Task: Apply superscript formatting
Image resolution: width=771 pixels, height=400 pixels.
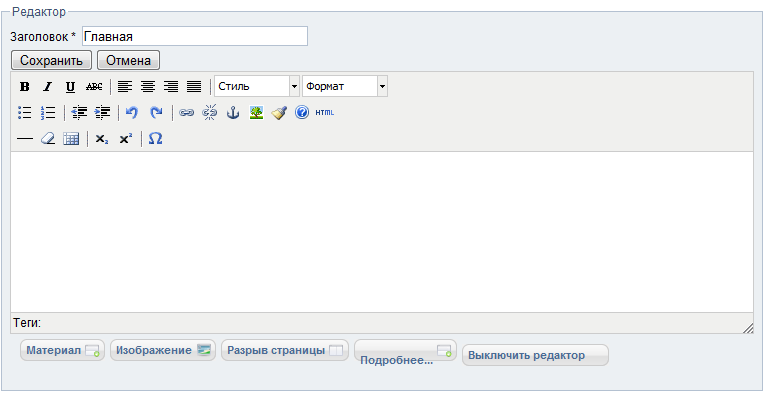Action: point(125,139)
